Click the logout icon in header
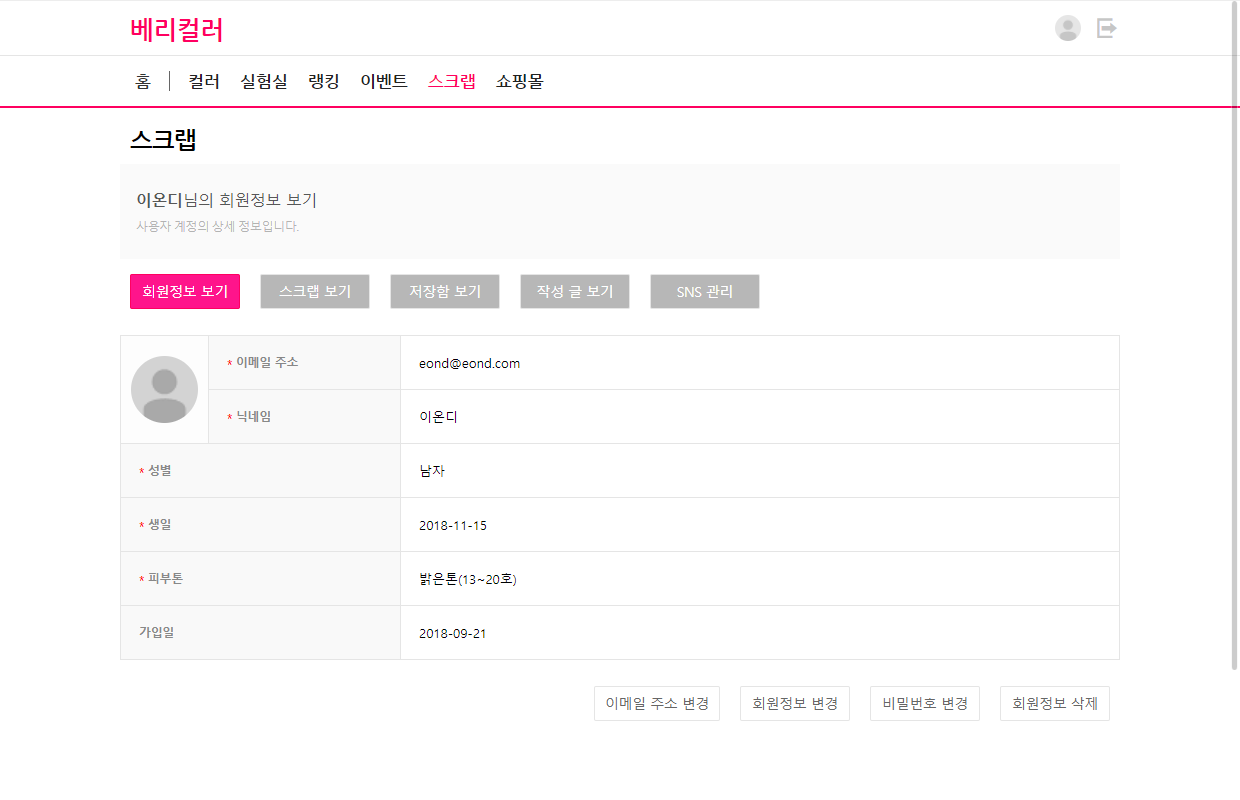 point(1106,28)
